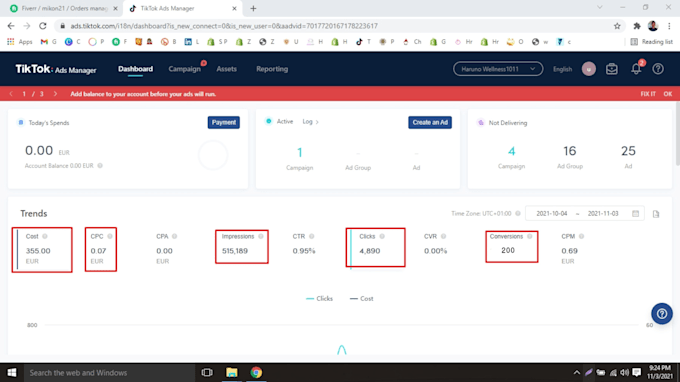Image resolution: width=680 pixels, height=382 pixels.
Task: Click info icon next to CPM
Action: click(x=581, y=236)
